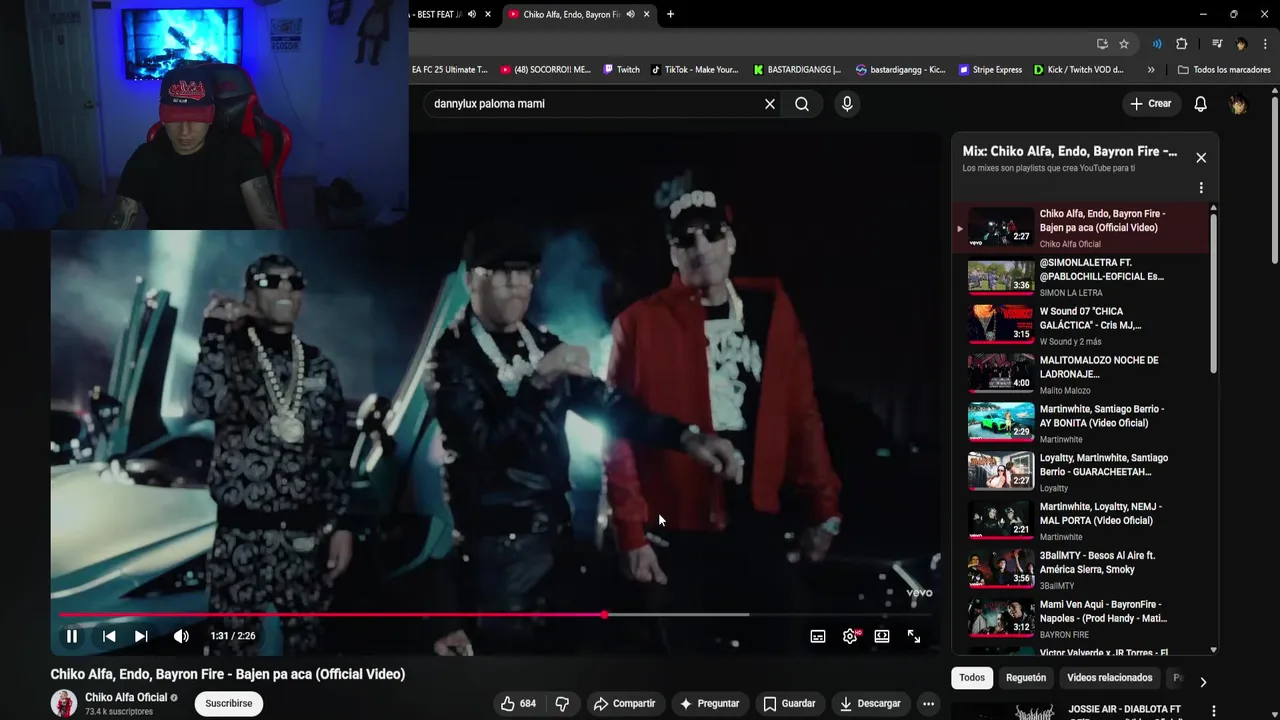1280x720 pixels.
Task: Open the YouTube account avatar menu
Action: (1238, 104)
